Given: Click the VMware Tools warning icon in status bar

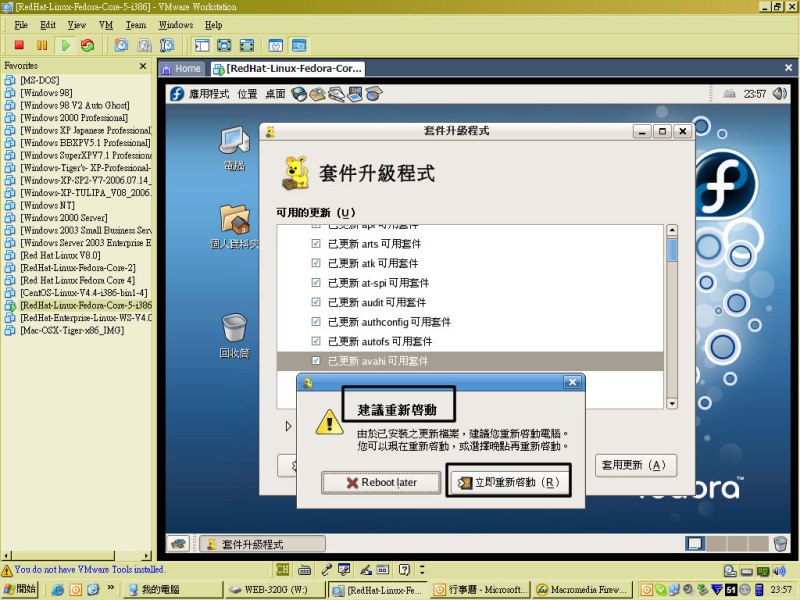Looking at the screenshot, I should (7, 570).
